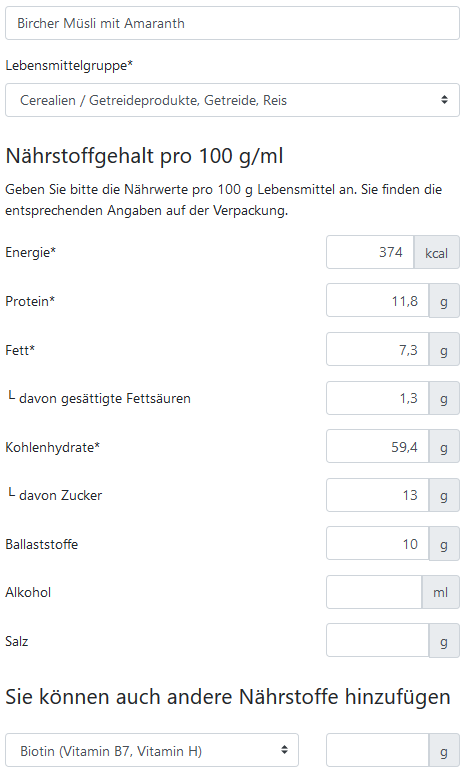Click the g unit label next to Protein
476x770 pixels.
[444, 301]
